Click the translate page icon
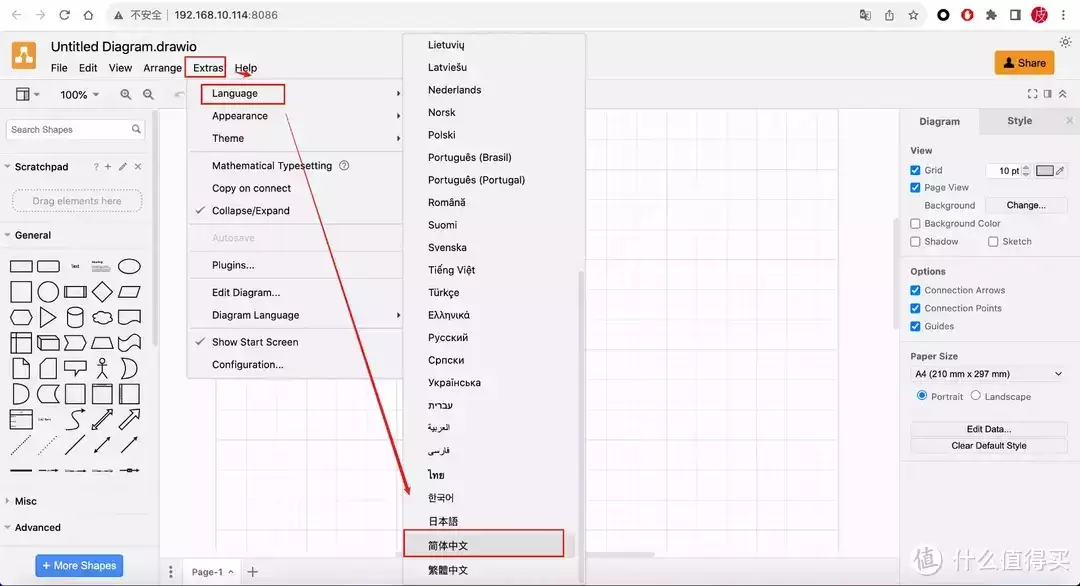 click(865, 15)
